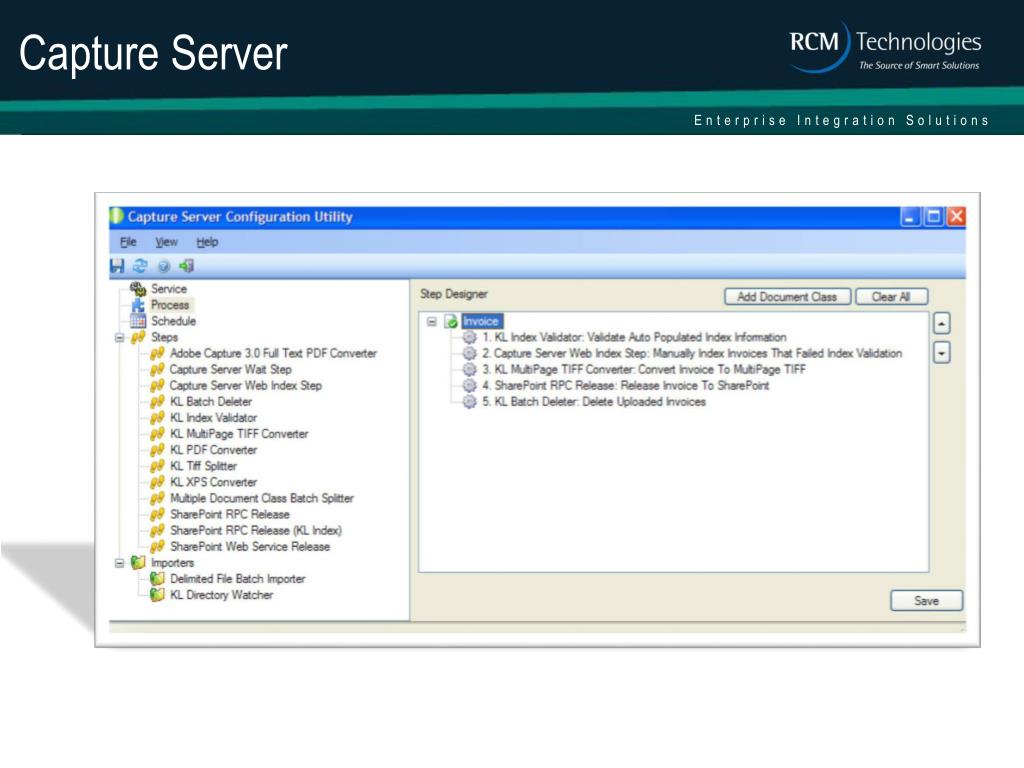Click the footsteps icon beside the Steps node
The image size is (1024, 768).
(x=138, y=338)
